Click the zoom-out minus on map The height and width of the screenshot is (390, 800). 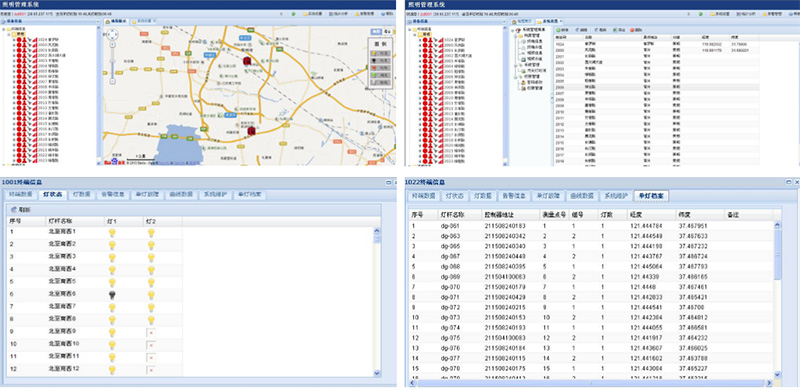coord(112,81)
